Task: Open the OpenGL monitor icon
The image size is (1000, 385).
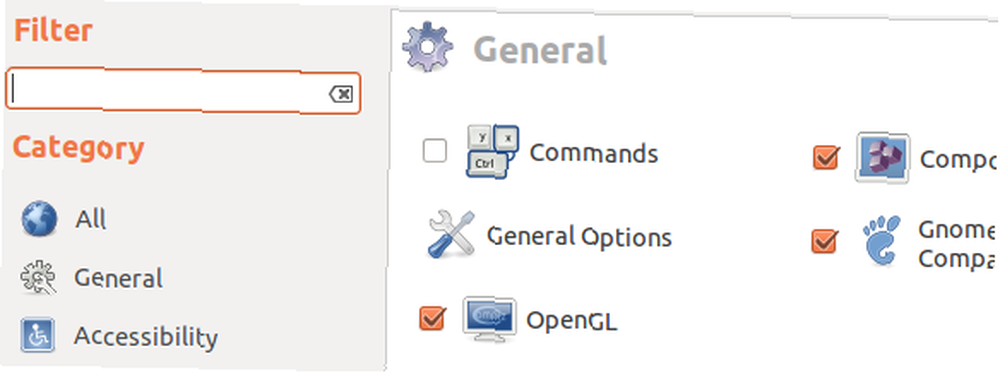Action: [x=489, y=319]
